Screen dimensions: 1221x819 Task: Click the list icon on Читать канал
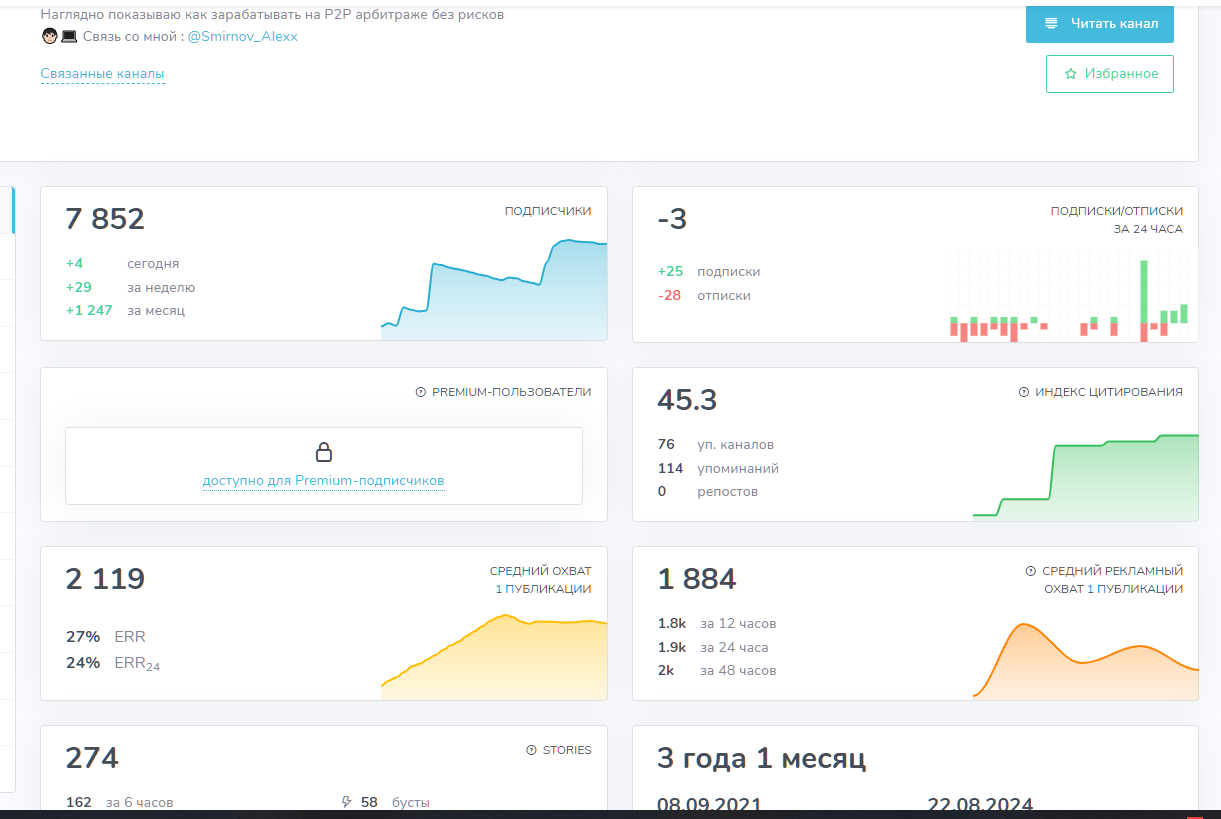tap(1051, 24)
